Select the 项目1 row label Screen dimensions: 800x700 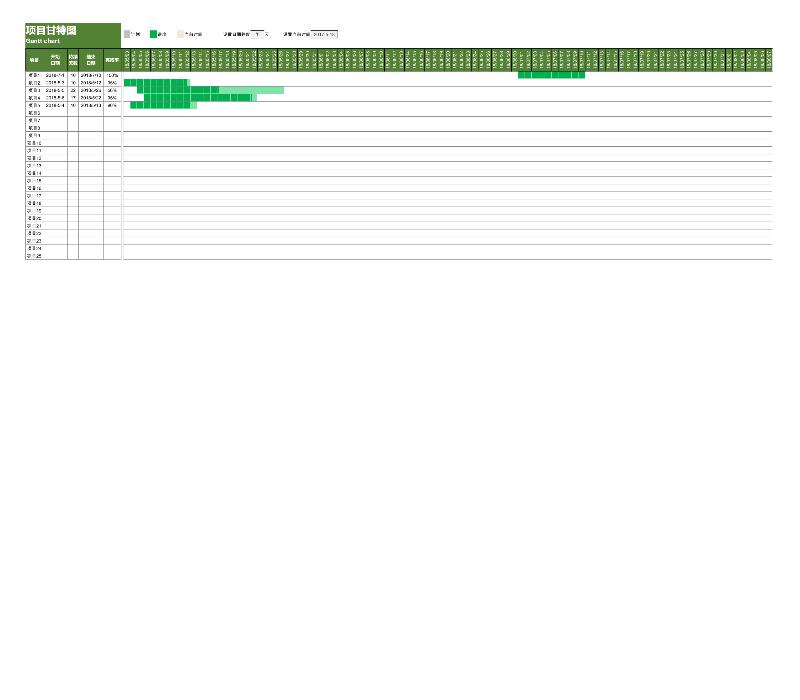tap(34, 75)
